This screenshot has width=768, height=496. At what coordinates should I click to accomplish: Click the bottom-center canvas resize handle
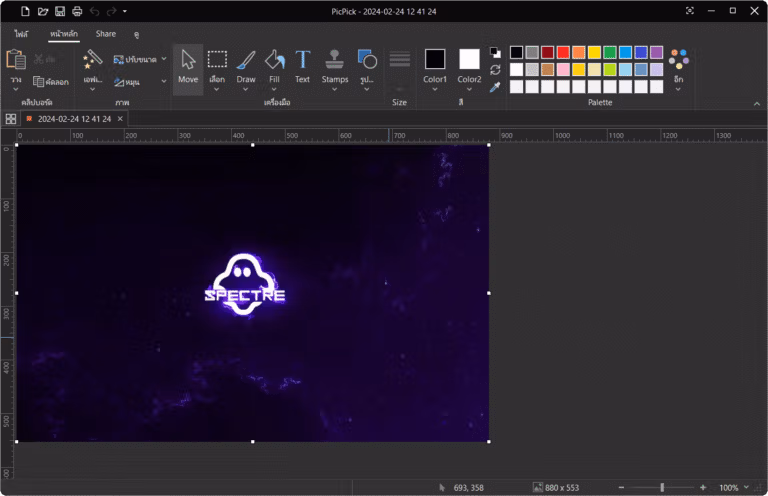coord(253,442)
